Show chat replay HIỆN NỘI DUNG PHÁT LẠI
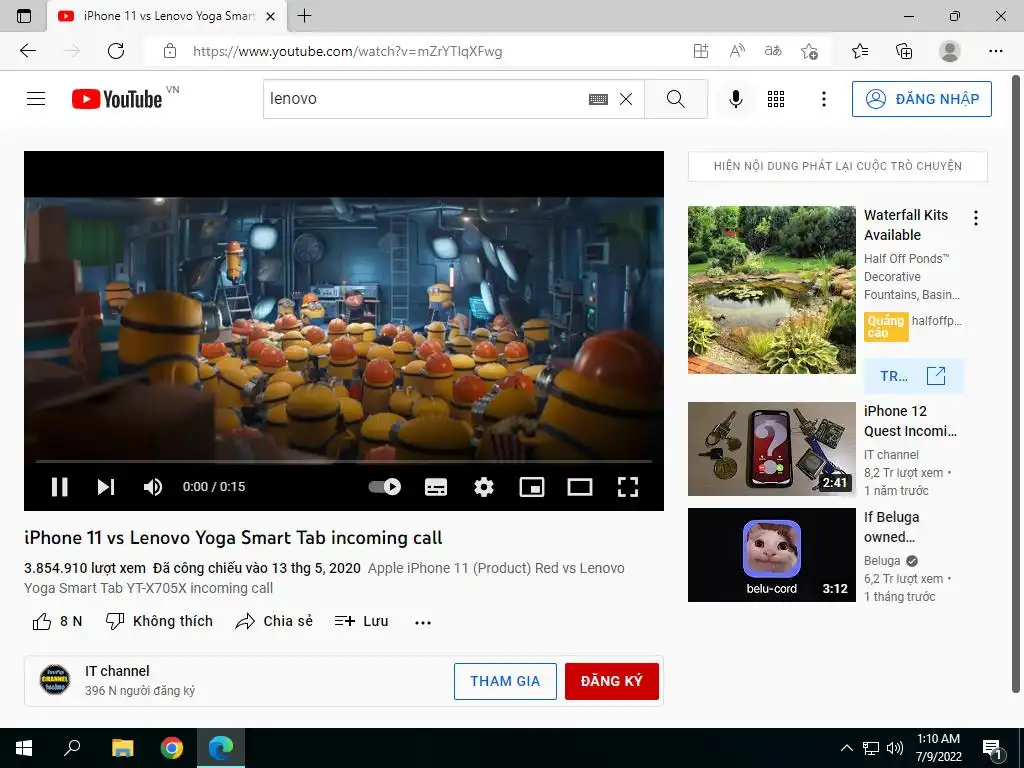Image resolution: width=1024 pixels, height=768 pixels. tap(838, 166)
